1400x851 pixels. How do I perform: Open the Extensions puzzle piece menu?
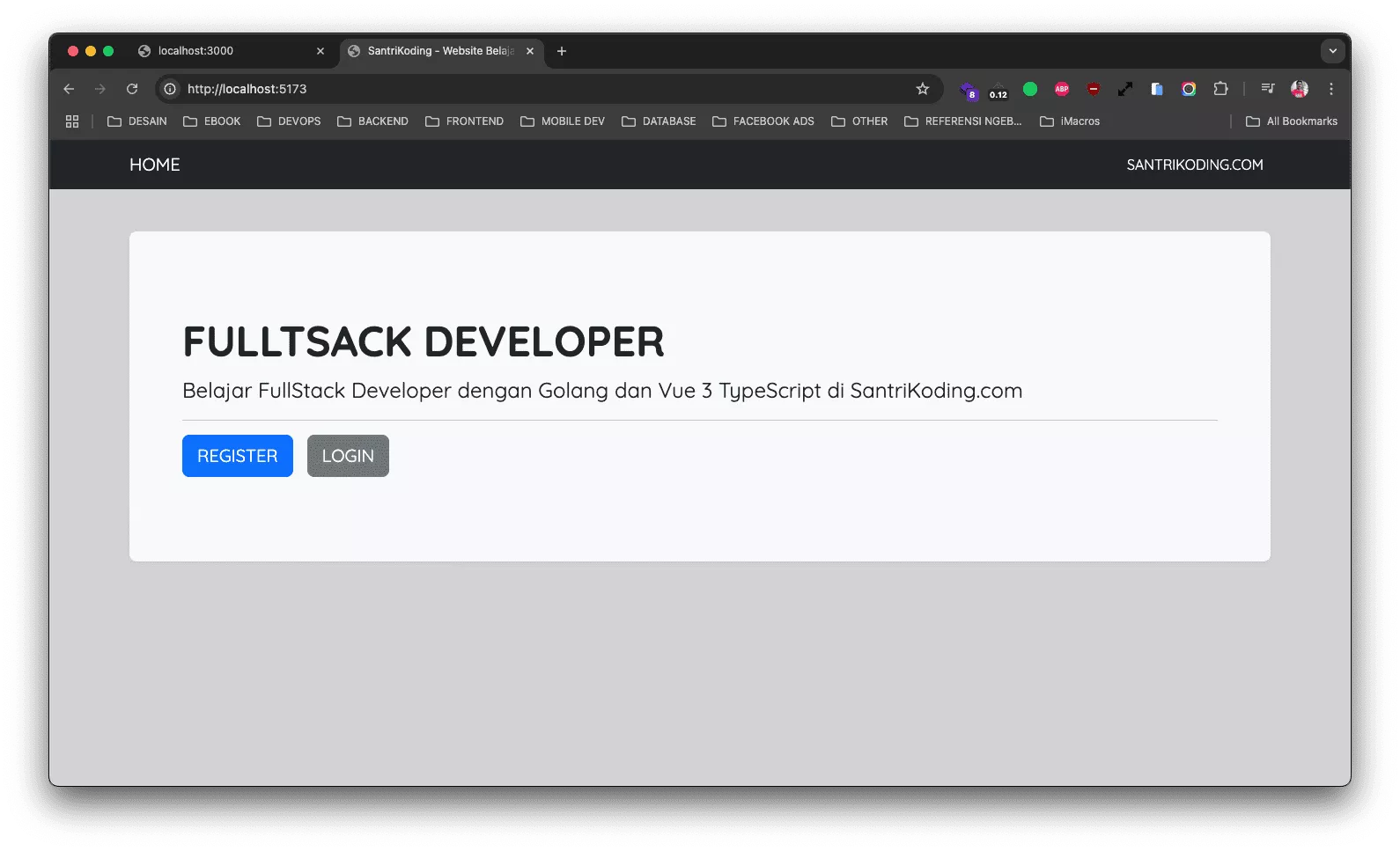tap(1220, 89)
